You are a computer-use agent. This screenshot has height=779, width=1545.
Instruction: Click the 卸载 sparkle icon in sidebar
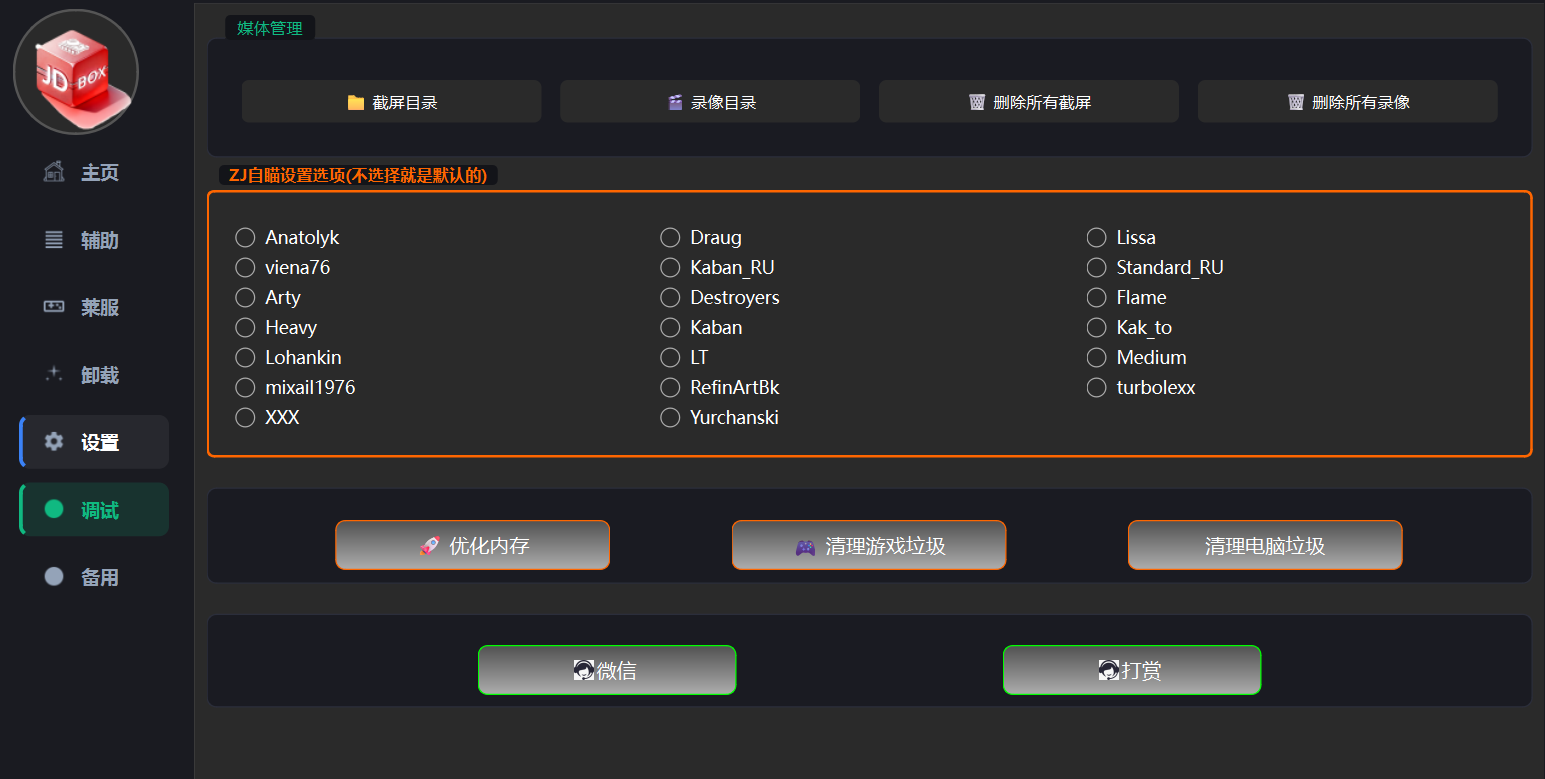click(x=54, y=374)
